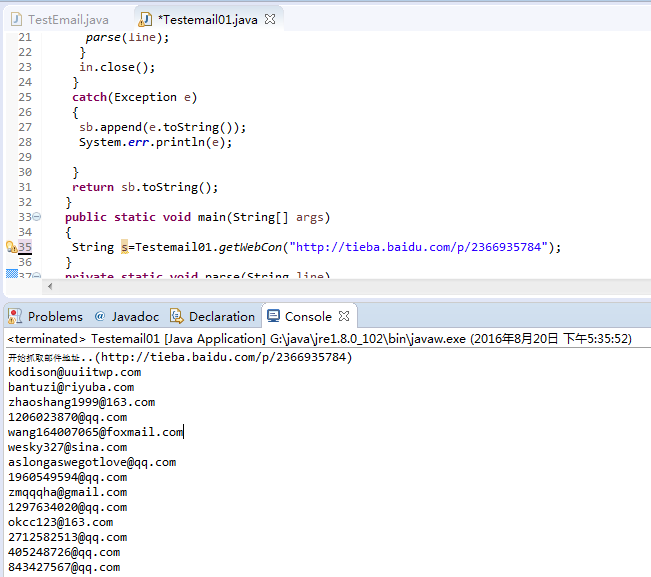Close the Console view tab
651x577 pixels.
click(x=343, y=316)
